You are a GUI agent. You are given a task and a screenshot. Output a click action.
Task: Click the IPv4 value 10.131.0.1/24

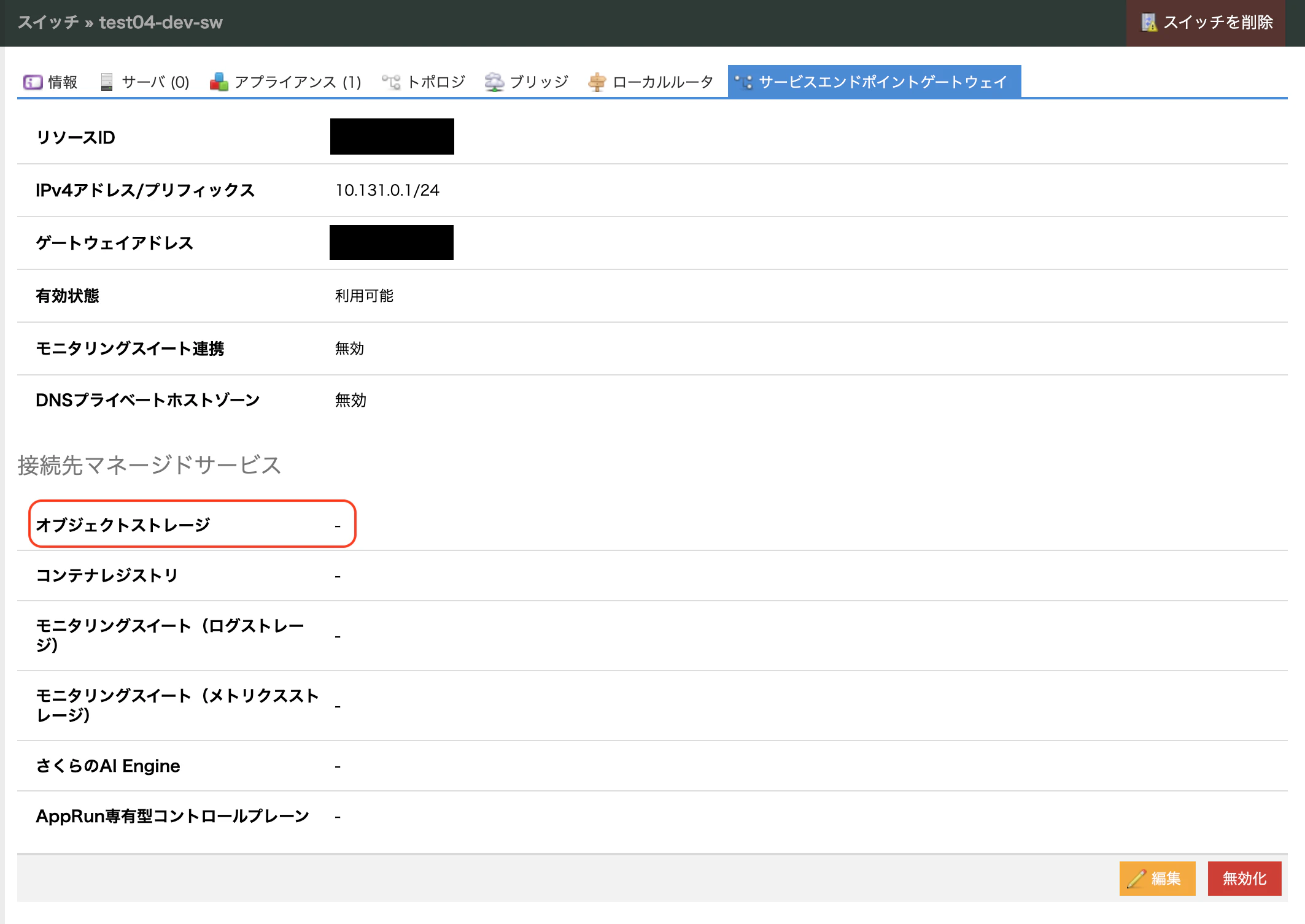click(387, 190)
